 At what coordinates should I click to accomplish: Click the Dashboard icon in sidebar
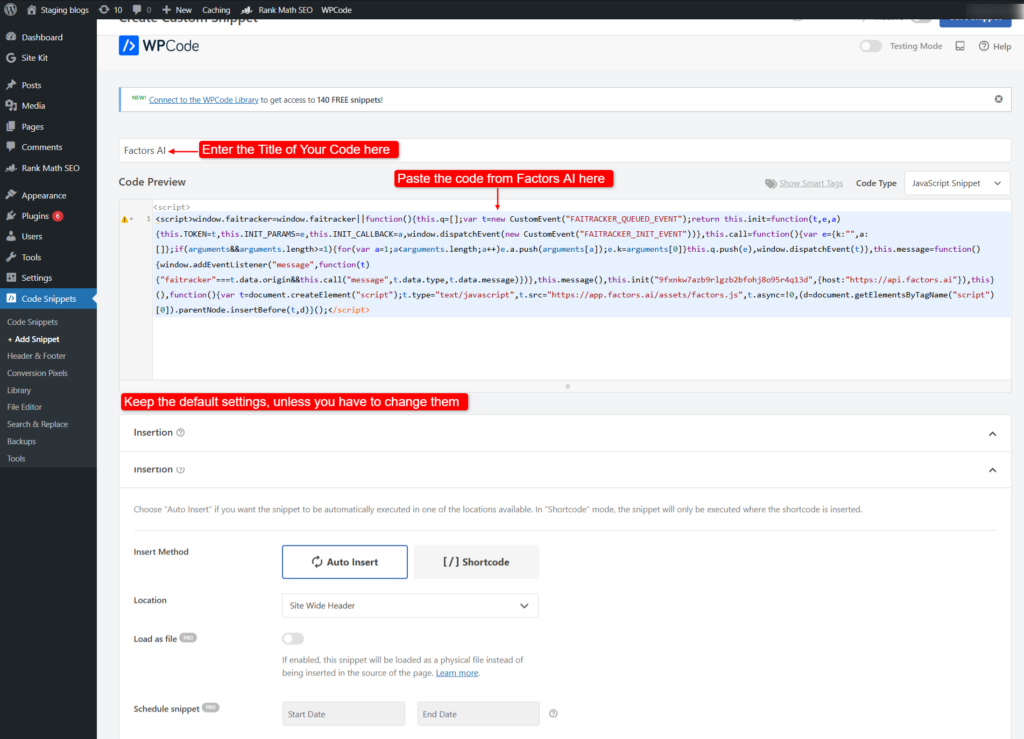11,37
